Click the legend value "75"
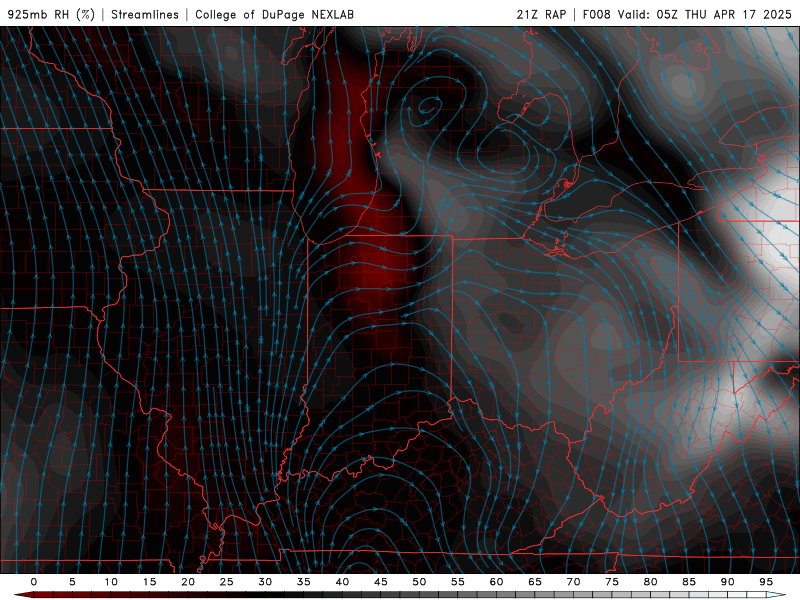The height and width of the screenshot is (600, 800). tap(612, 582)
